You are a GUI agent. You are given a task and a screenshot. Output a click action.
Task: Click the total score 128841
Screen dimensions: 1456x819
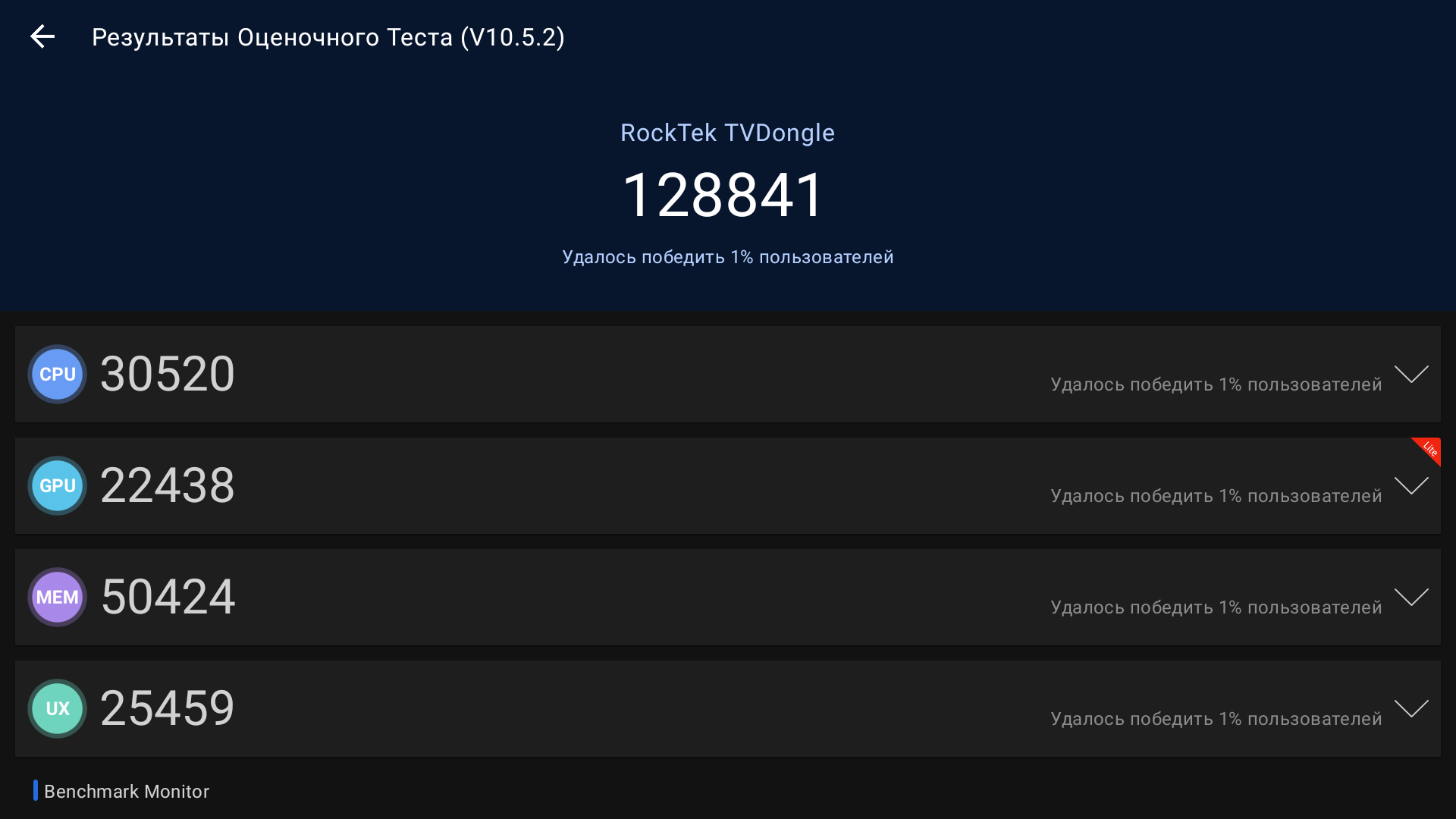pyautogui.click(x=723, y=196)
